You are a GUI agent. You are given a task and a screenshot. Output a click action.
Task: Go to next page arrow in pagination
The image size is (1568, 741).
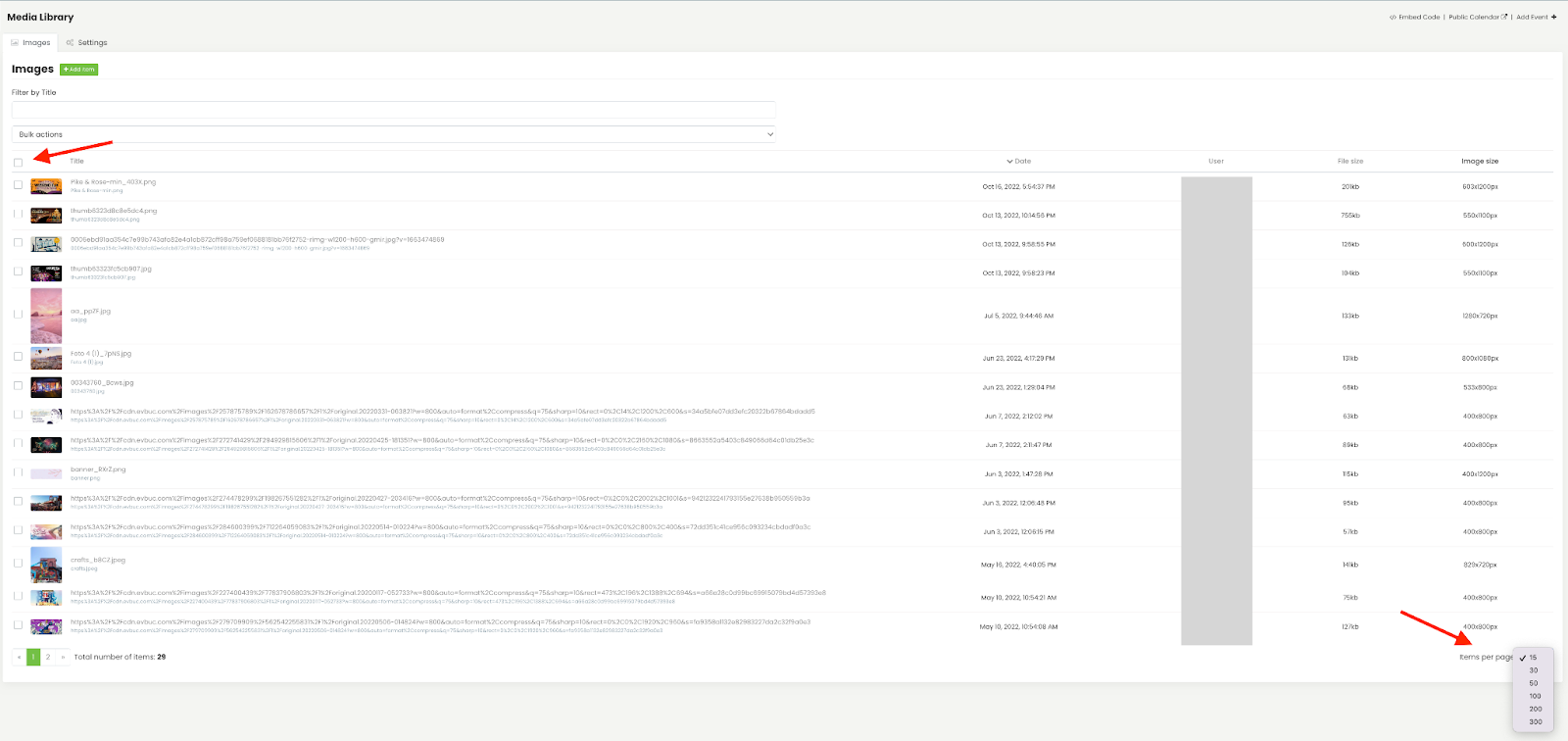63,657
